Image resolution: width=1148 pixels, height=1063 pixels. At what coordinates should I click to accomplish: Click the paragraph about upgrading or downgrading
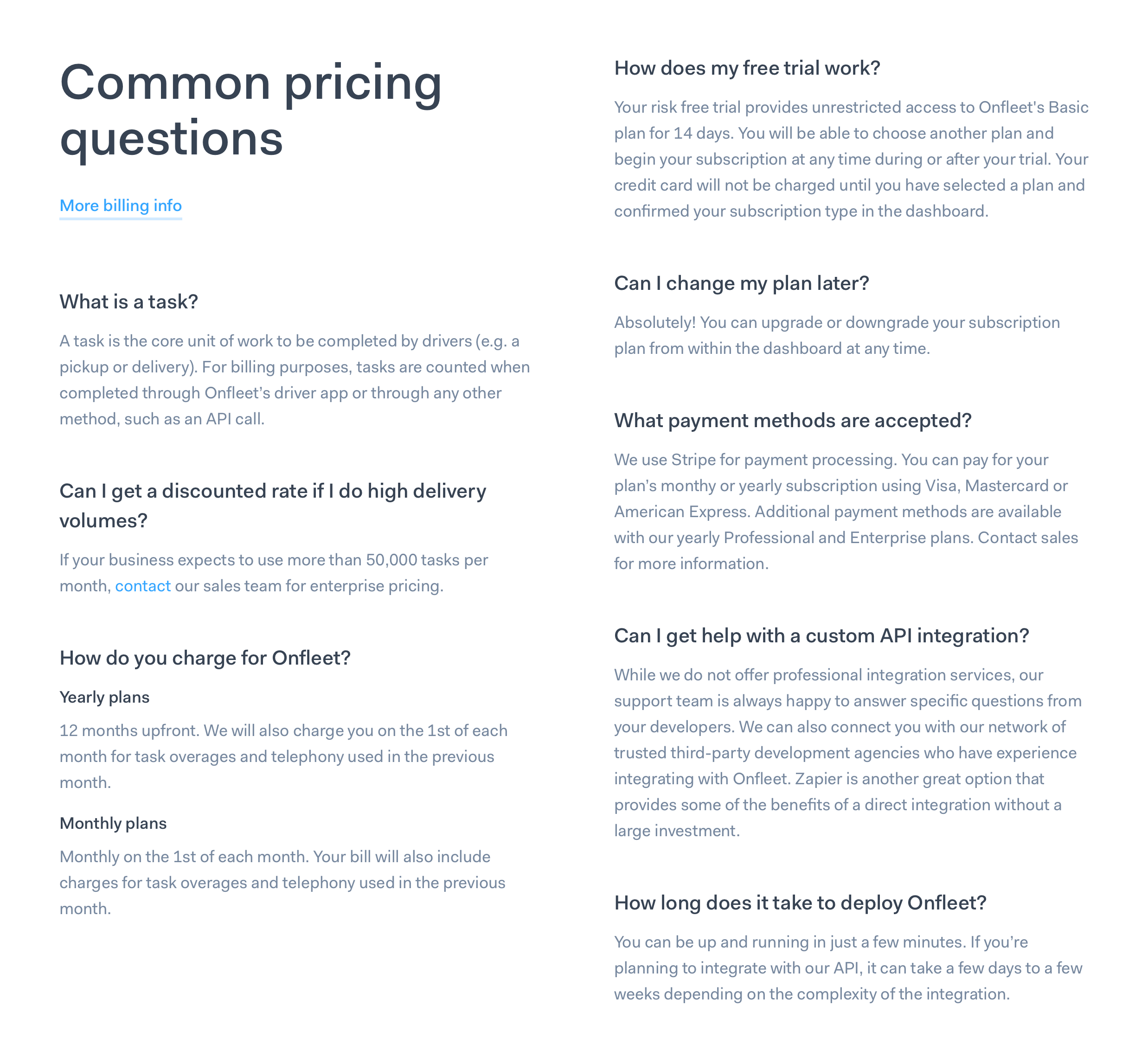coord(836,335)
